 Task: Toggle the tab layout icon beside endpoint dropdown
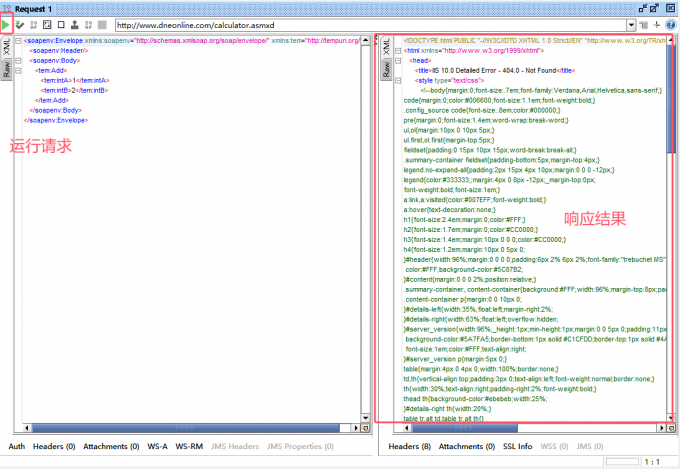(x=644, y=25)
